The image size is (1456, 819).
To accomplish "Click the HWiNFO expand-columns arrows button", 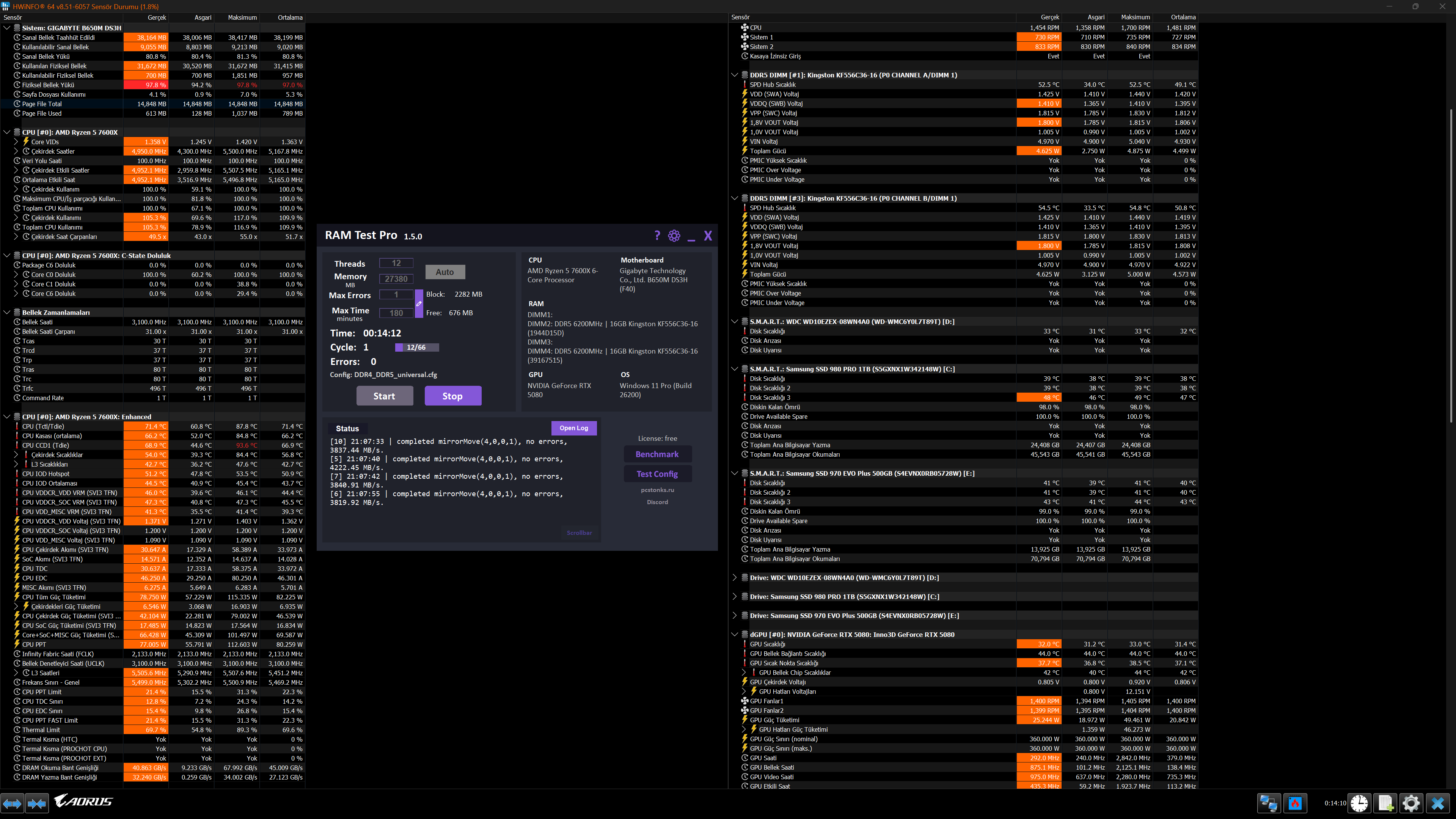I will [12, 803].
